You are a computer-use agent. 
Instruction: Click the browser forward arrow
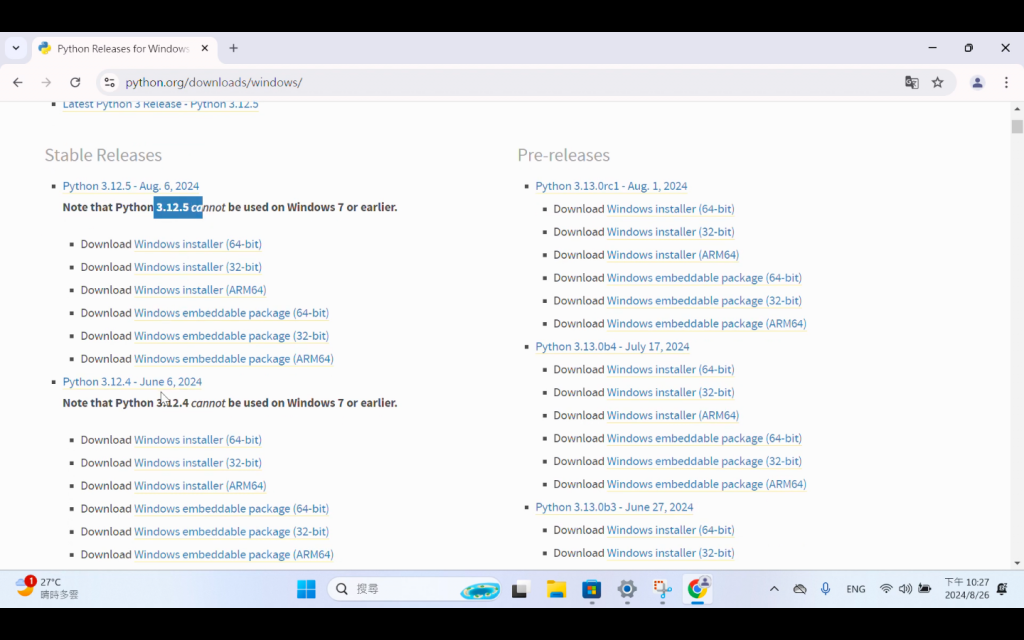[46, 82]
